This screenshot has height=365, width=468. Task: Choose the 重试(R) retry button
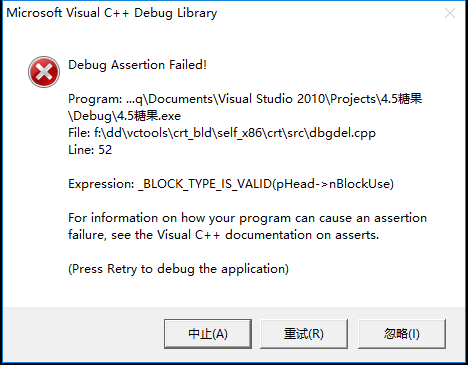304,334
